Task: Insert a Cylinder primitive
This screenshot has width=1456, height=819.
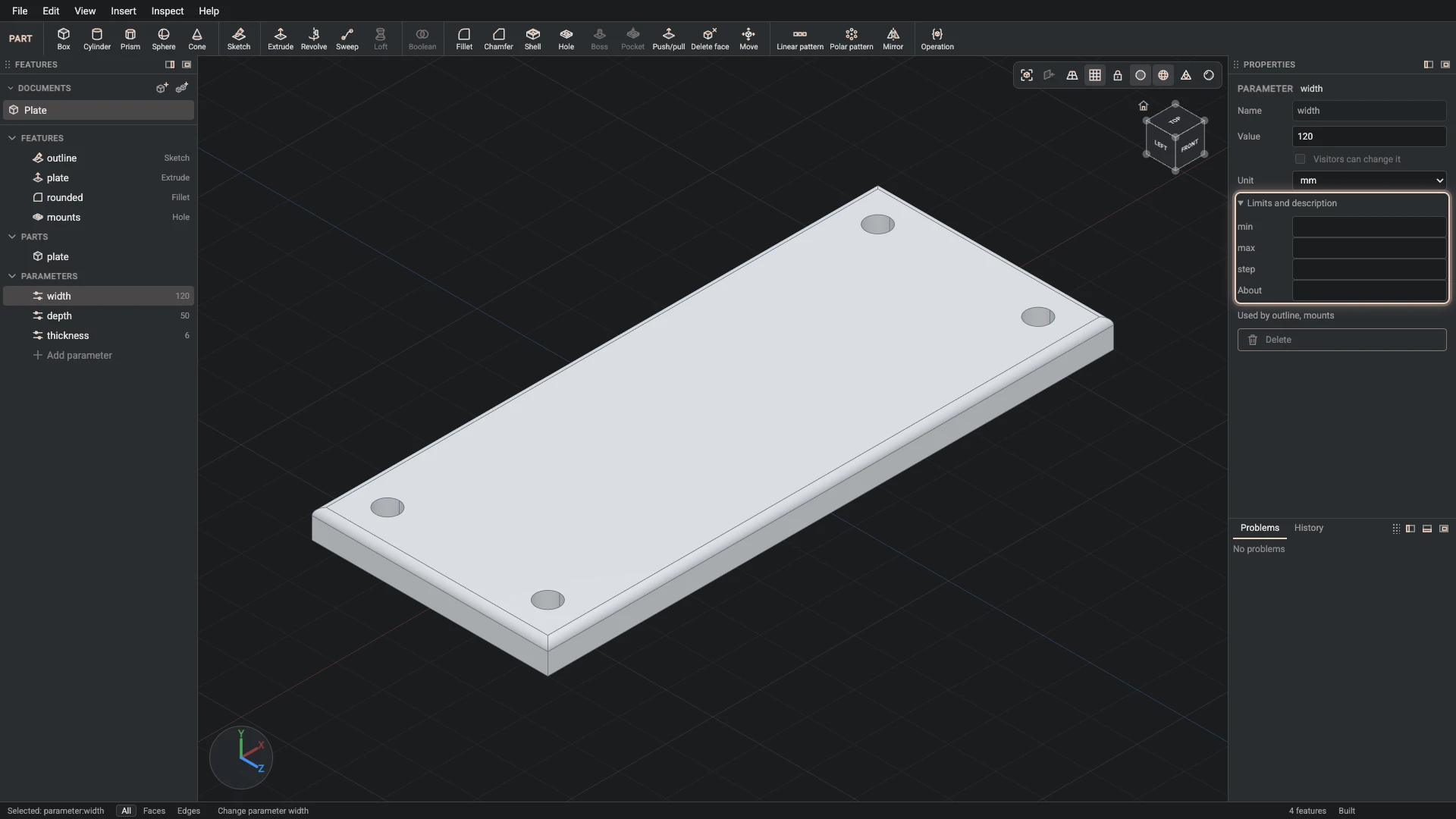Action: (x=97, y=39)
